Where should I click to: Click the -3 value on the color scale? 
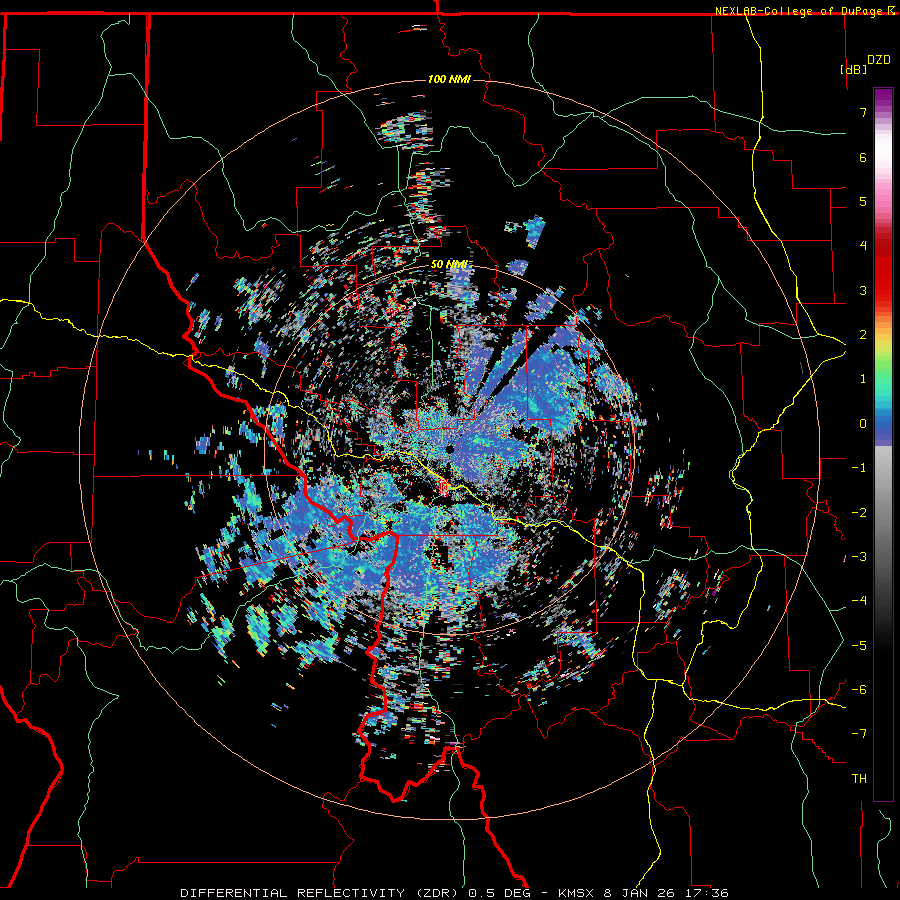(859, 557)
